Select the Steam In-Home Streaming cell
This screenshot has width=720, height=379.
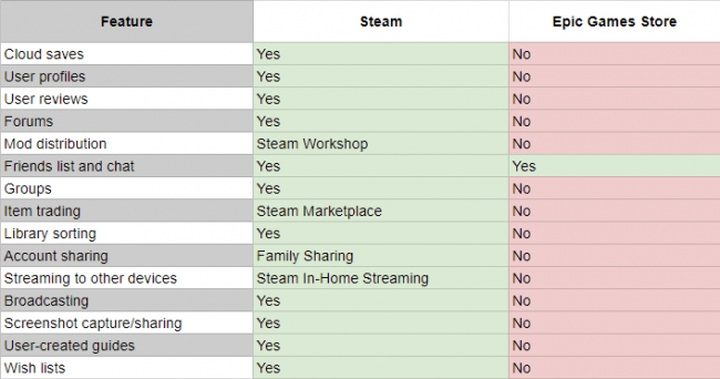tap(381, 278)
